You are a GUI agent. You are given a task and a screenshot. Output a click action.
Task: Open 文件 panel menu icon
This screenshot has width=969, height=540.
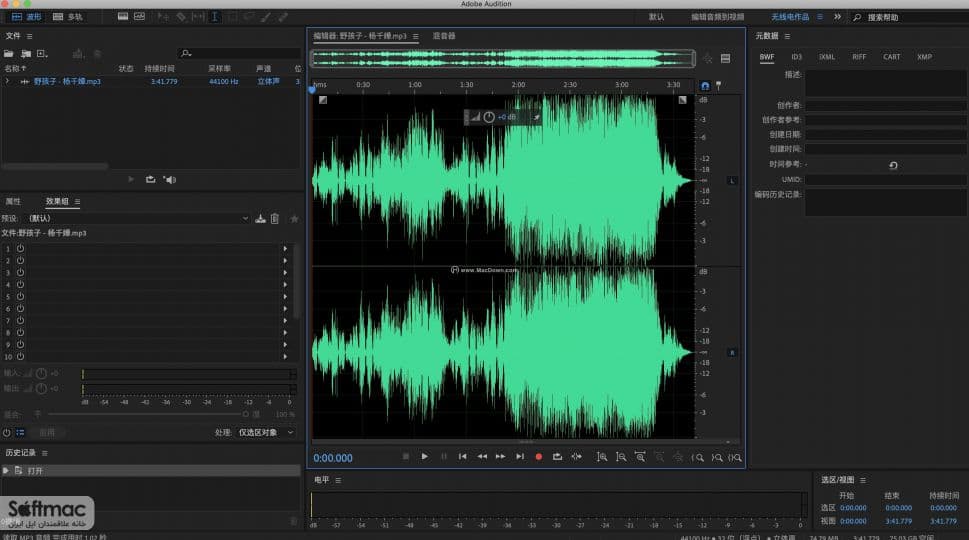pos(30,36)
